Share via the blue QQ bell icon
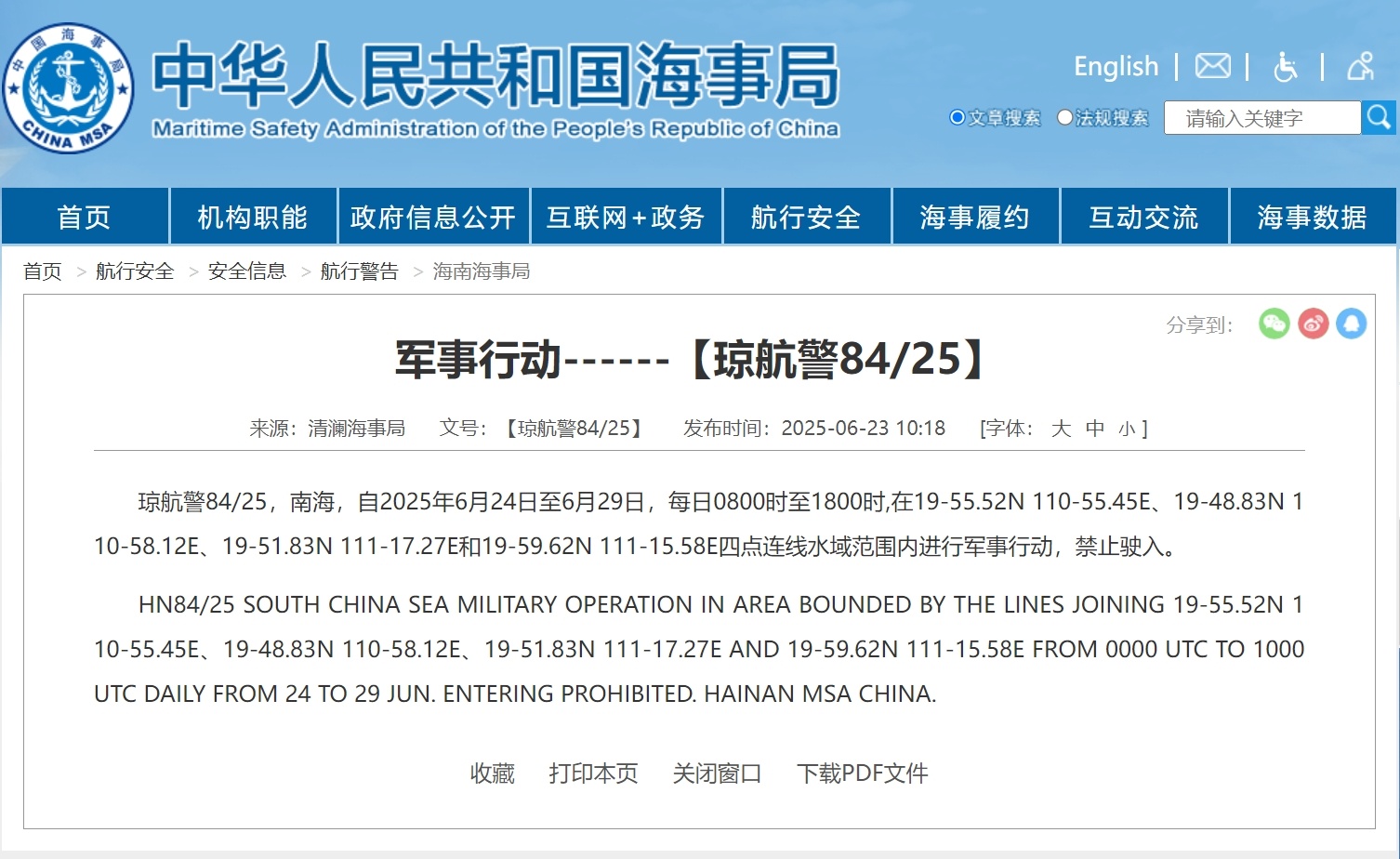The image size is (1400, 859). pos(1351,324)
